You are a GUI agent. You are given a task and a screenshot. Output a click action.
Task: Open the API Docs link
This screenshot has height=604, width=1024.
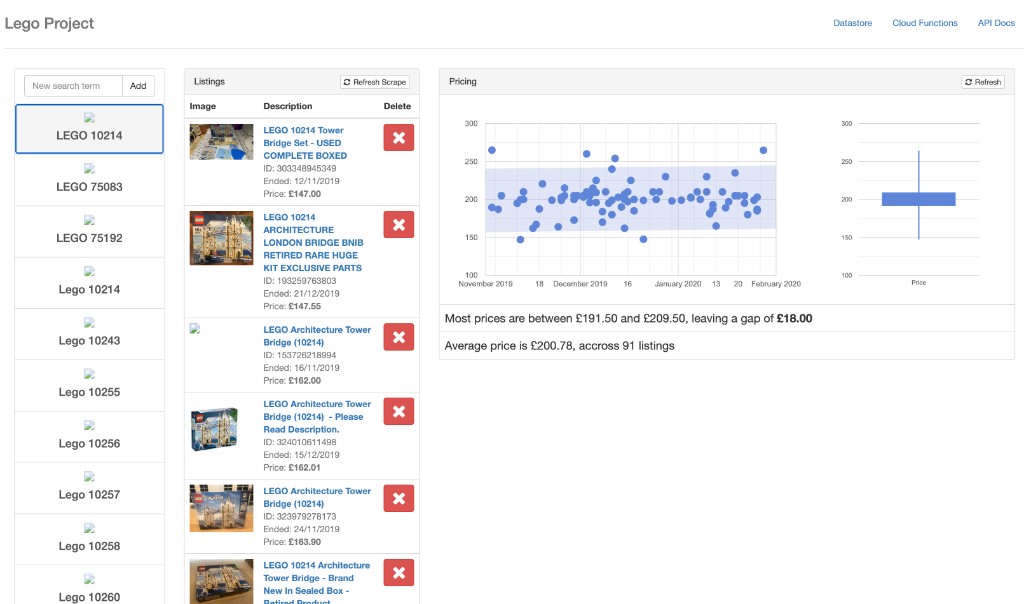coord(996,23)
